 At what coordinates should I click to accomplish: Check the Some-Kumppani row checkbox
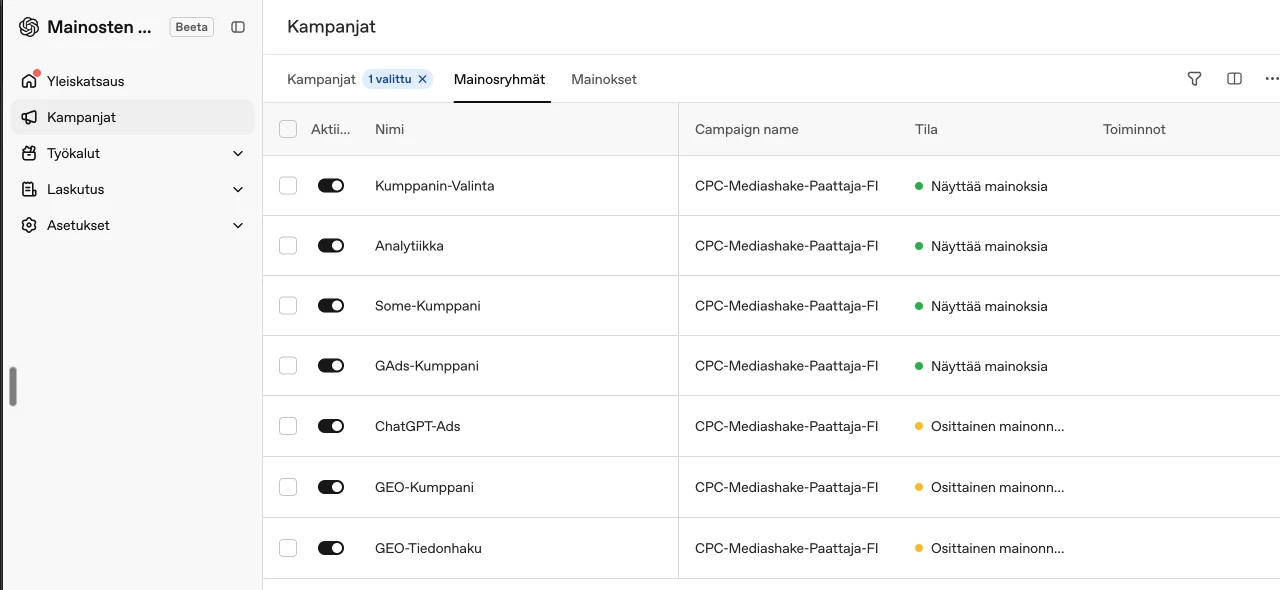pyautogui.click(x=288, y=306)
